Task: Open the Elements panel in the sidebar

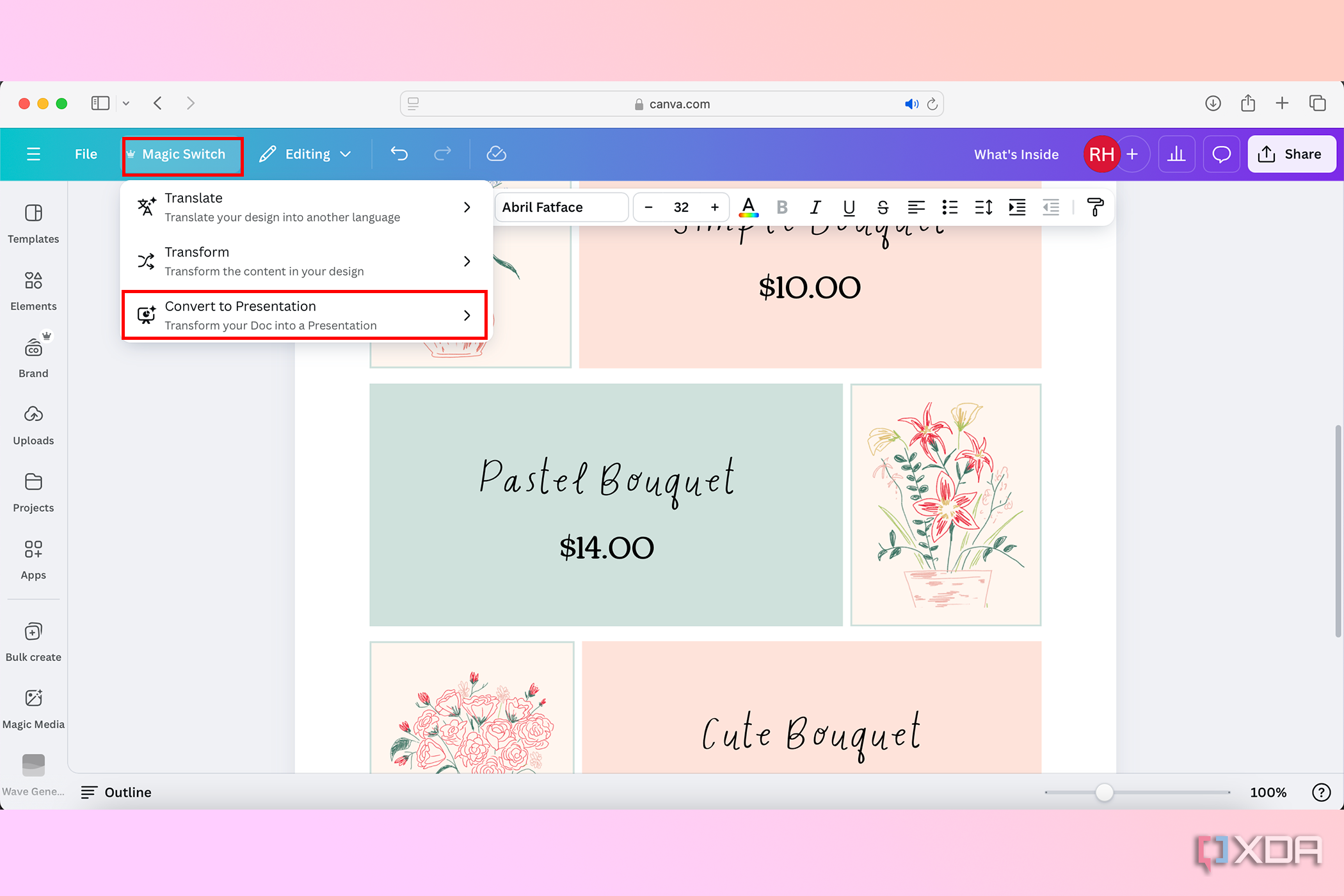Action: point(33,290)
